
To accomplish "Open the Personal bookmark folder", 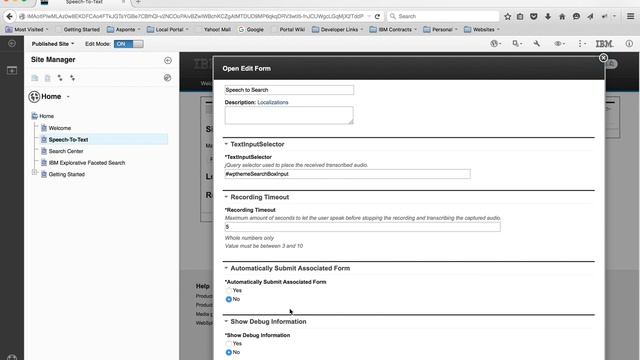I will click(440, 29).
